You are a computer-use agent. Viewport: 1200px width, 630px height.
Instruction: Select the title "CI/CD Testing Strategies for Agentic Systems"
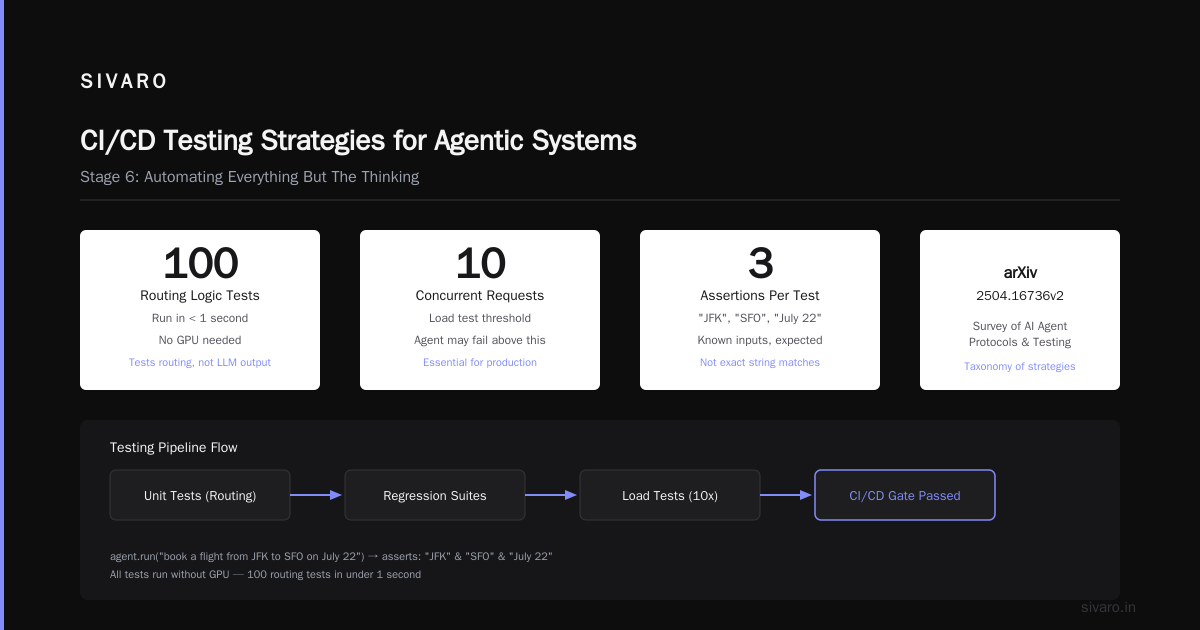358,140
